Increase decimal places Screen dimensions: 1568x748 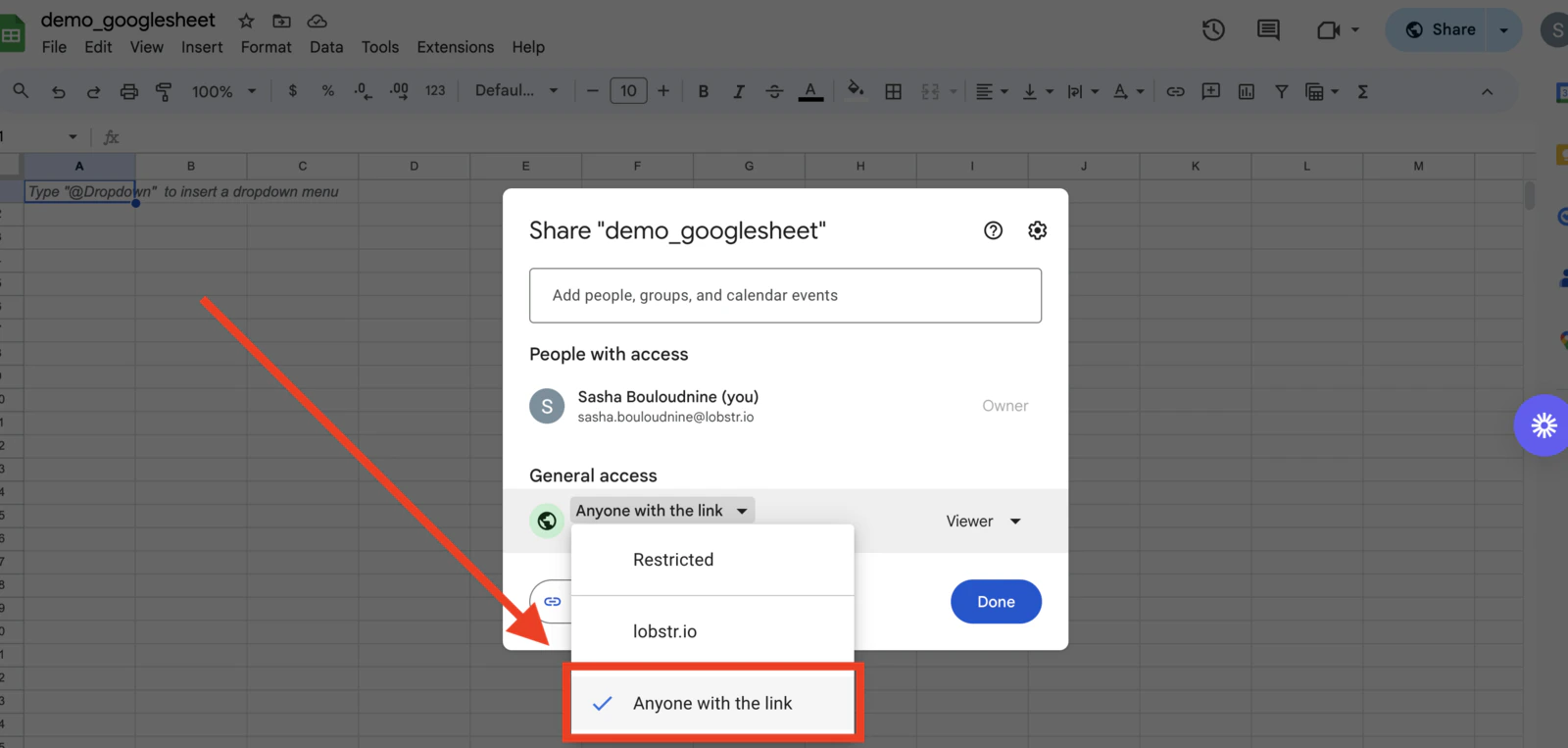coord(399,91)
